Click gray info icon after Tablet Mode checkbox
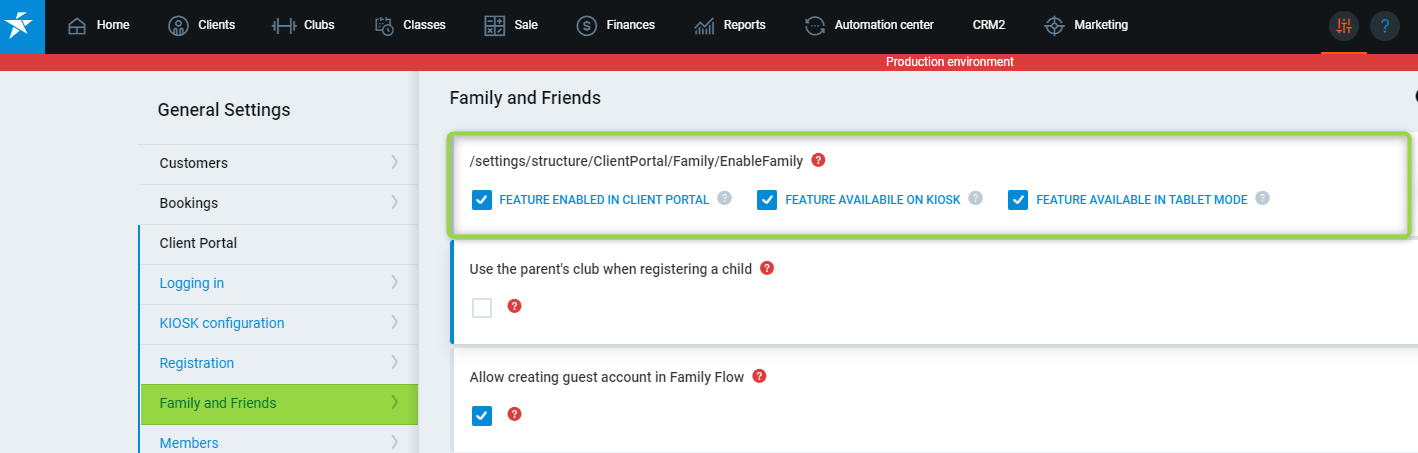1418x453 pixels. (1262, 199)
